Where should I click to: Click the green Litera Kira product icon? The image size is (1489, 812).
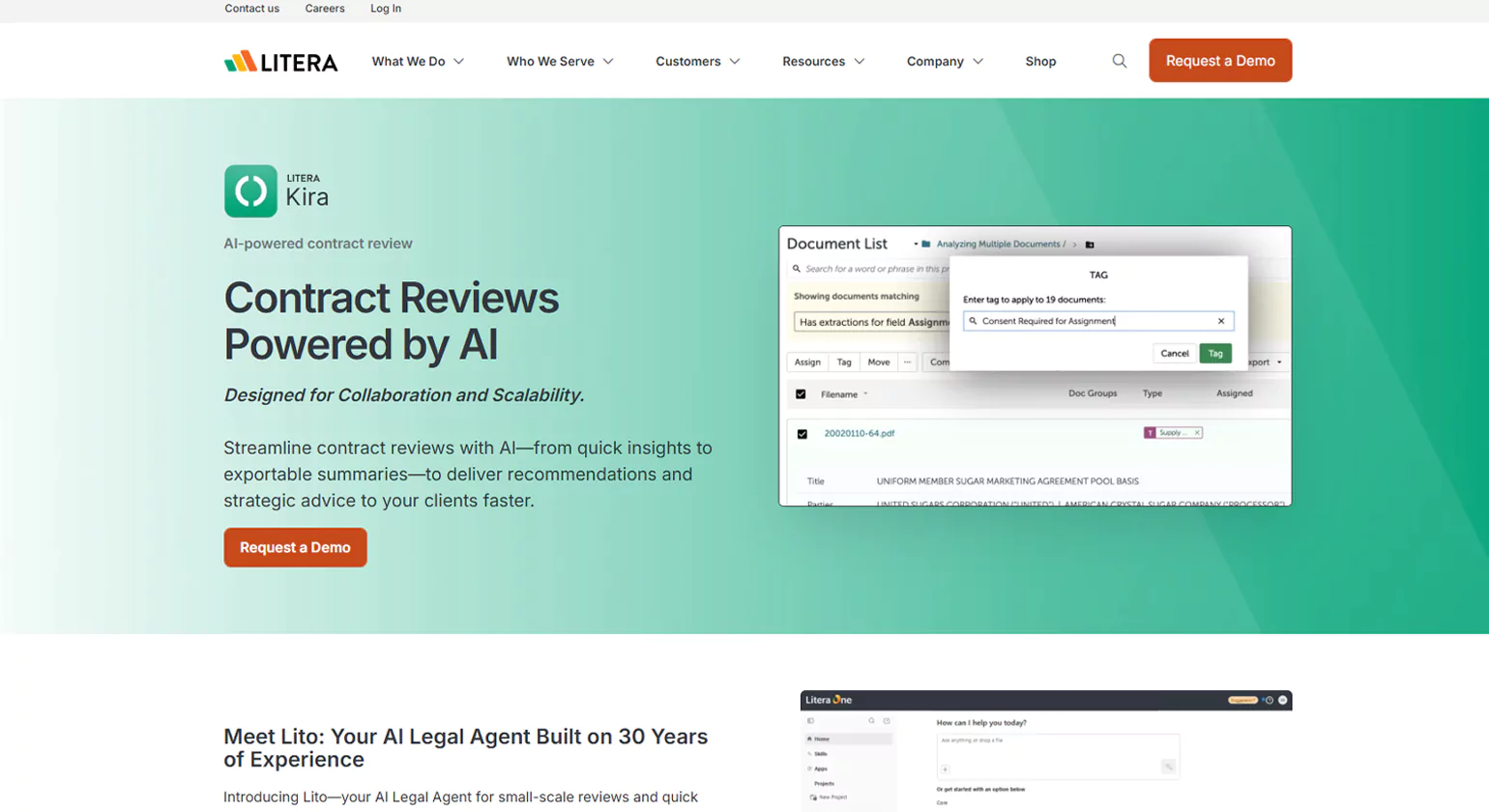(250, 190)
